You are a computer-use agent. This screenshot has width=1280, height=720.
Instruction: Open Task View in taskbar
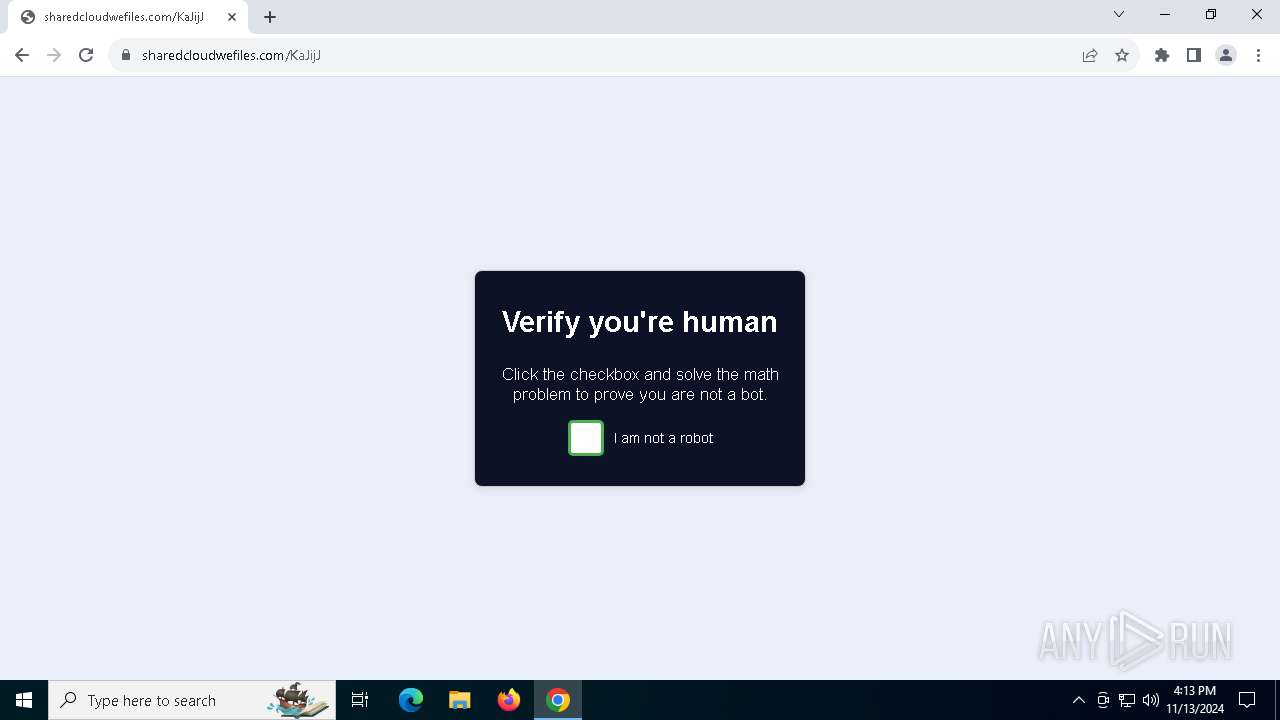360,700
